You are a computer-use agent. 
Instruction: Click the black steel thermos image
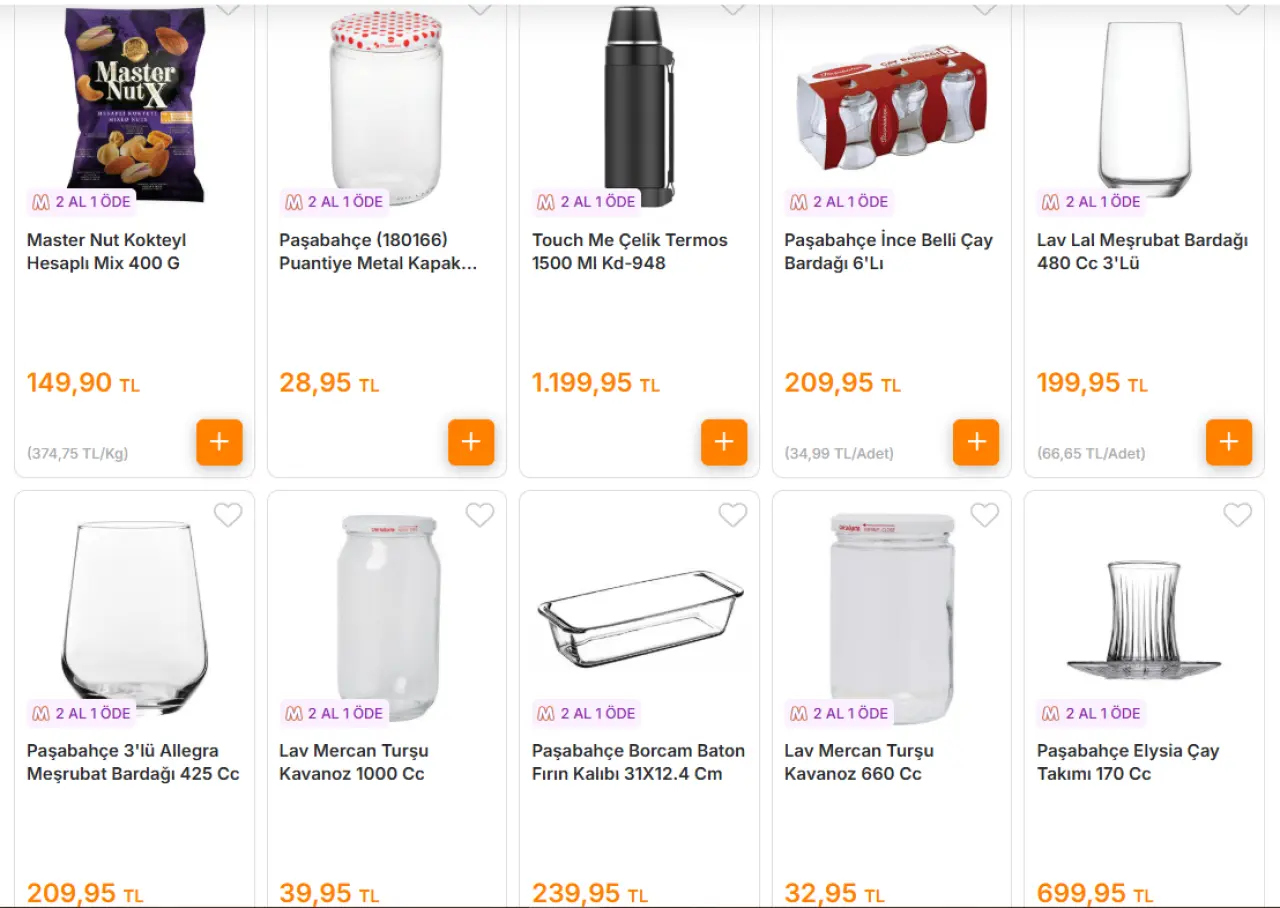[x=639, y=105]
